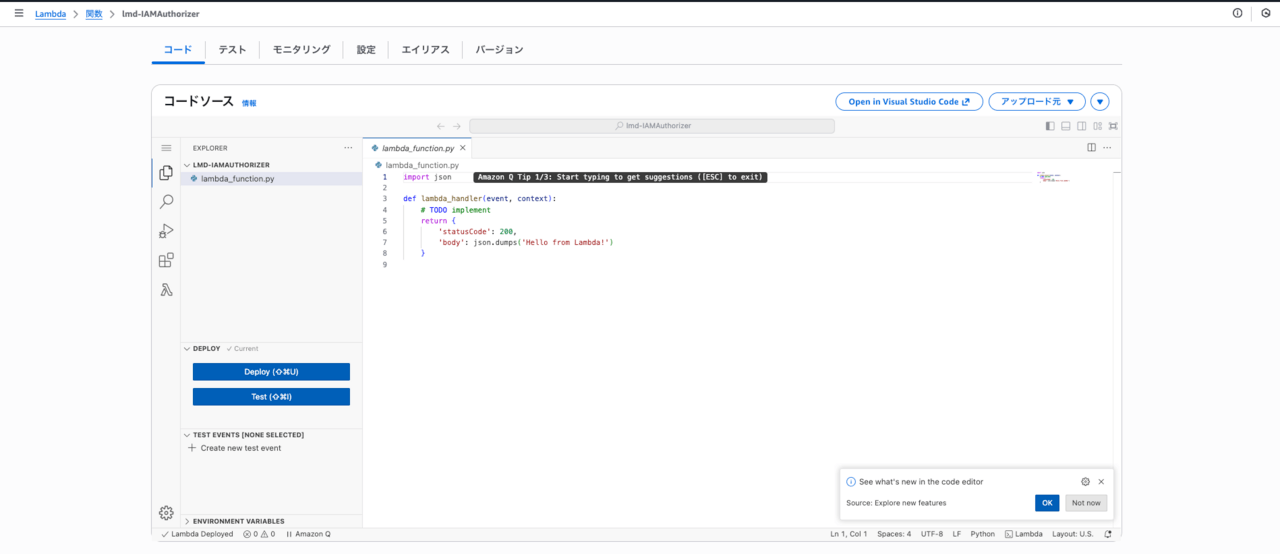Close the lambda_function.py editor tab
Image resolution: width=1280 pixels, height=554 pixels.
pyautogui.click(x=462, y=148)
